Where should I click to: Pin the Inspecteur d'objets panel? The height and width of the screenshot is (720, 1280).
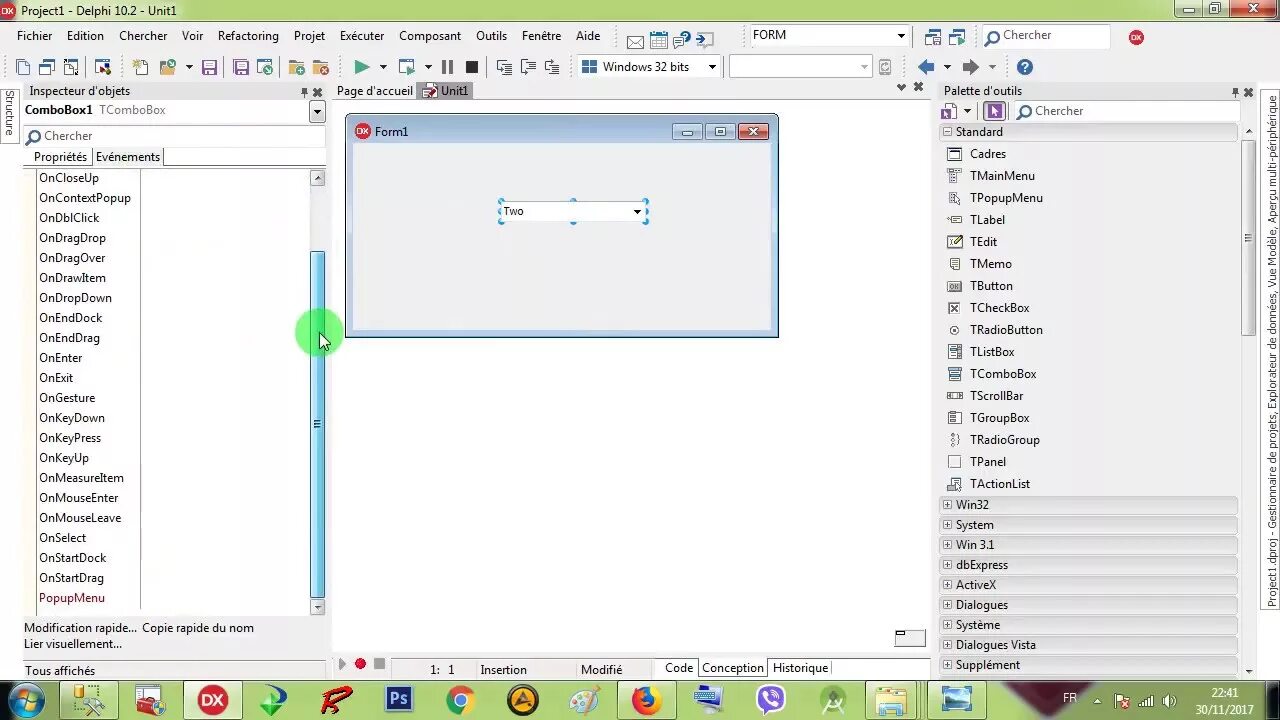[304, 92]
